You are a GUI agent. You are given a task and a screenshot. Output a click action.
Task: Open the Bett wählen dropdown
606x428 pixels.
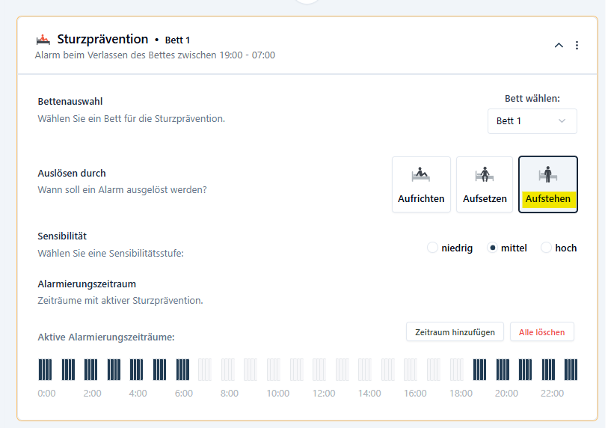(x=532, y=121)
